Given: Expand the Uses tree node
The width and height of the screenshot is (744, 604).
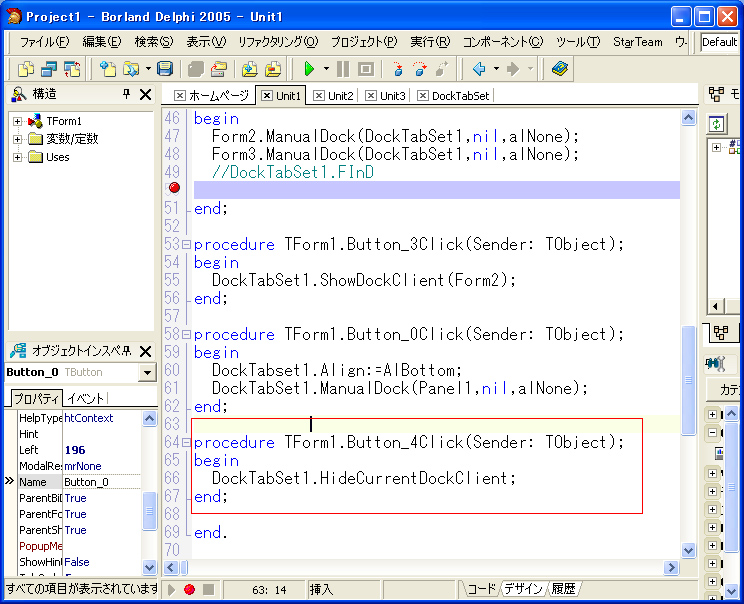Looking at the screenshot, I should click(x=18, y=158).
